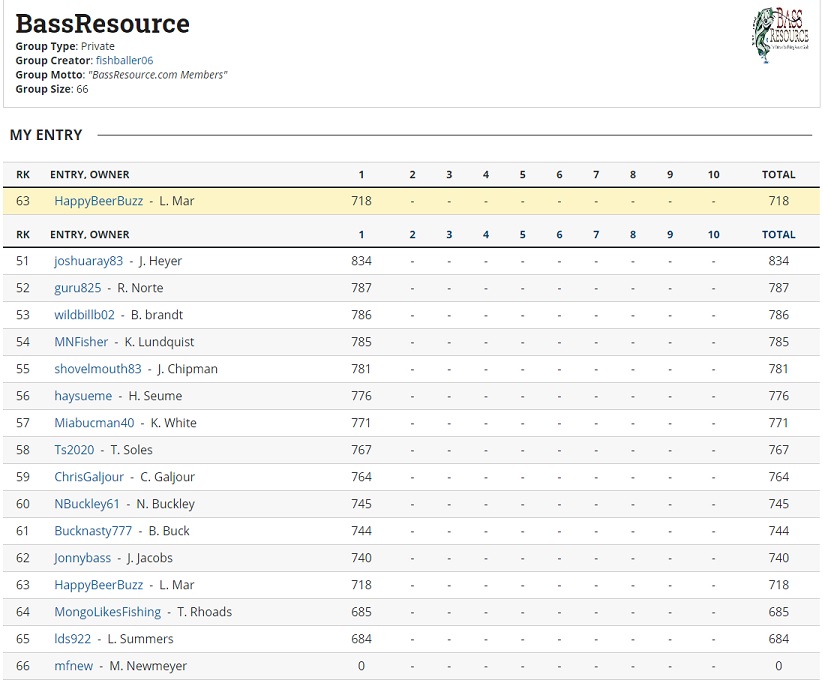Image resolution: width=823 pixels, height=685 pixels.
Task: Sort standings by week 8 column header
Action: [x=633, y=235]
